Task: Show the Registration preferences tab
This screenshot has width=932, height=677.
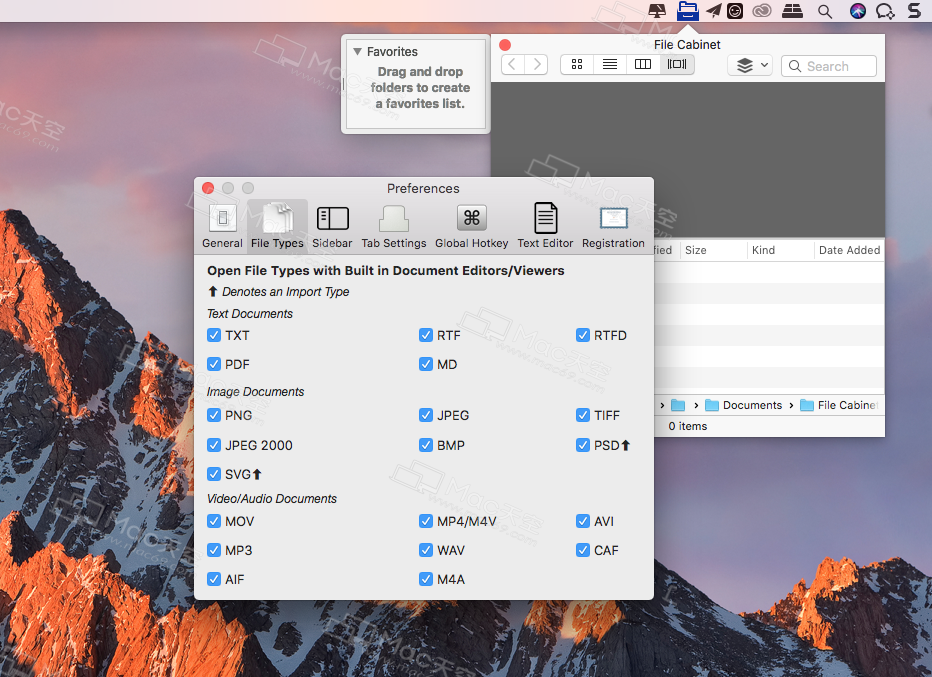Action: coord(613,226)
